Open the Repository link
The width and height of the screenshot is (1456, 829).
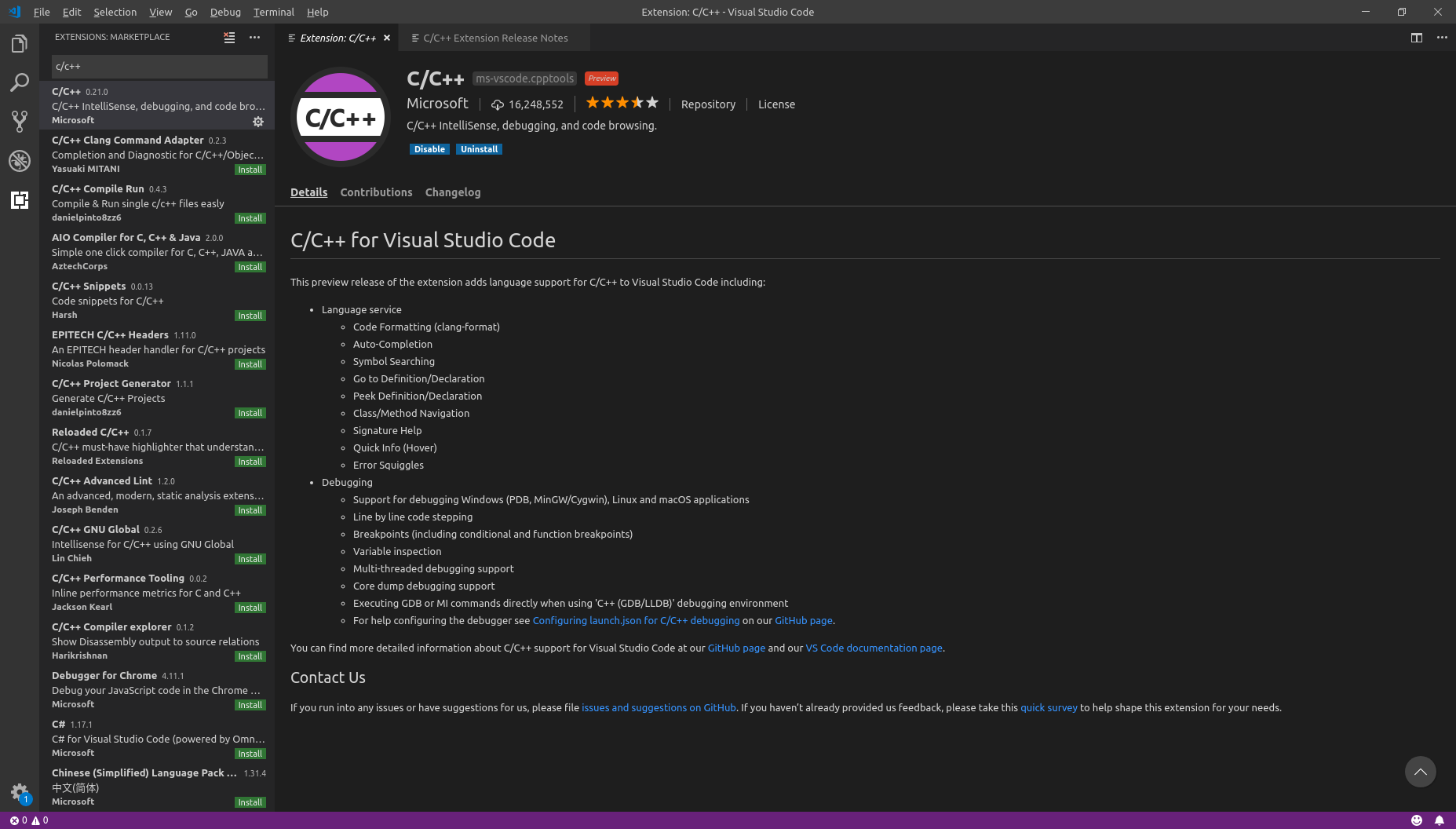(707, 104)
